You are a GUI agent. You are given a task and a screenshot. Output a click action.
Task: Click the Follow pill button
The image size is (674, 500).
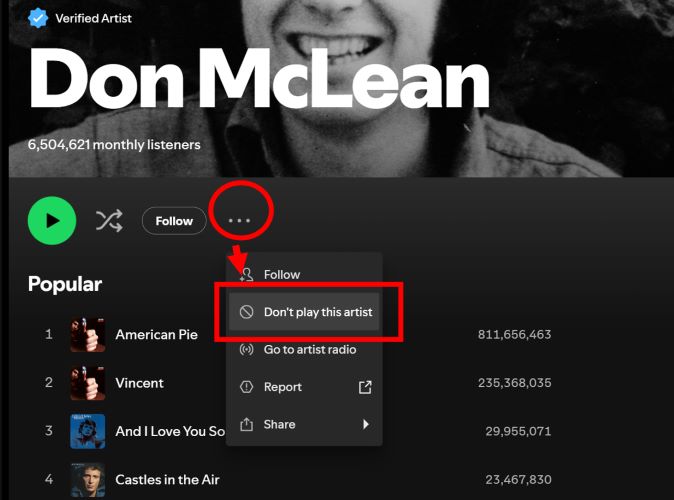pos(174,221)
